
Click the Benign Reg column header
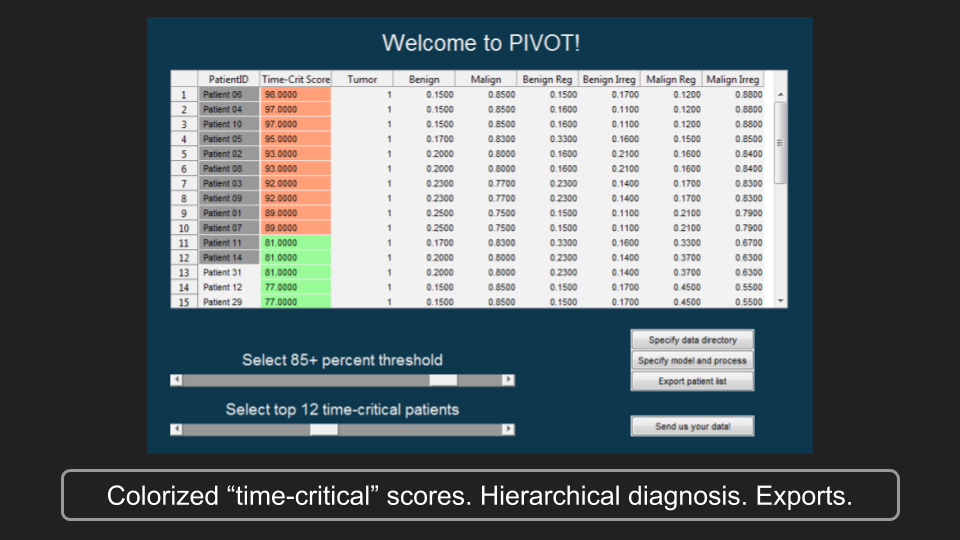(547, 79)
